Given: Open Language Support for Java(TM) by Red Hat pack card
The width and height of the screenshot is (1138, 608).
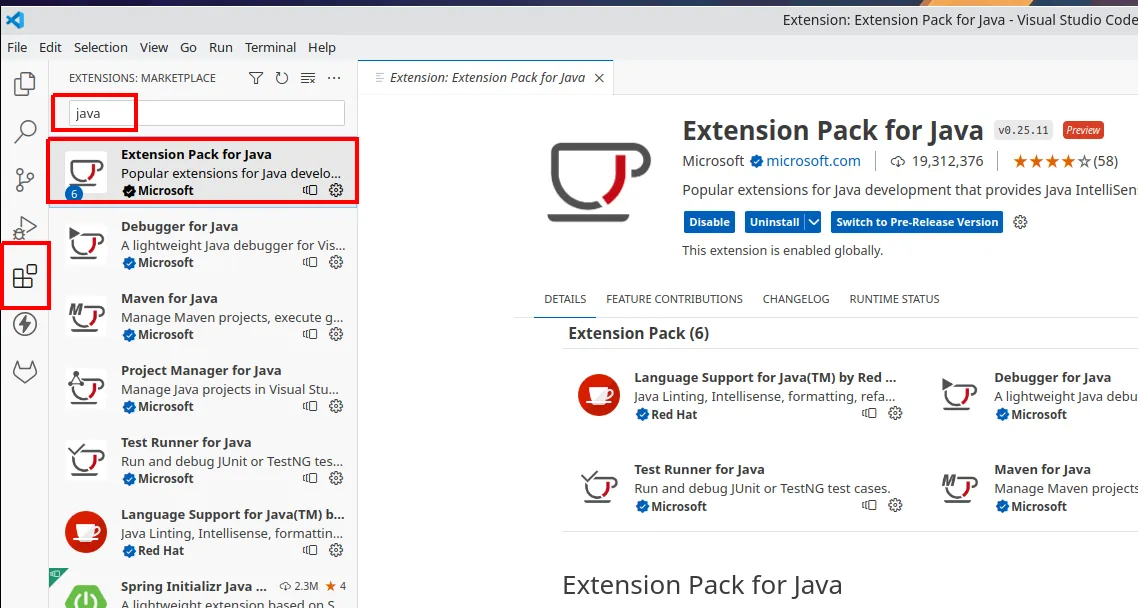Looking at the screenshot, I should (740, 395).
